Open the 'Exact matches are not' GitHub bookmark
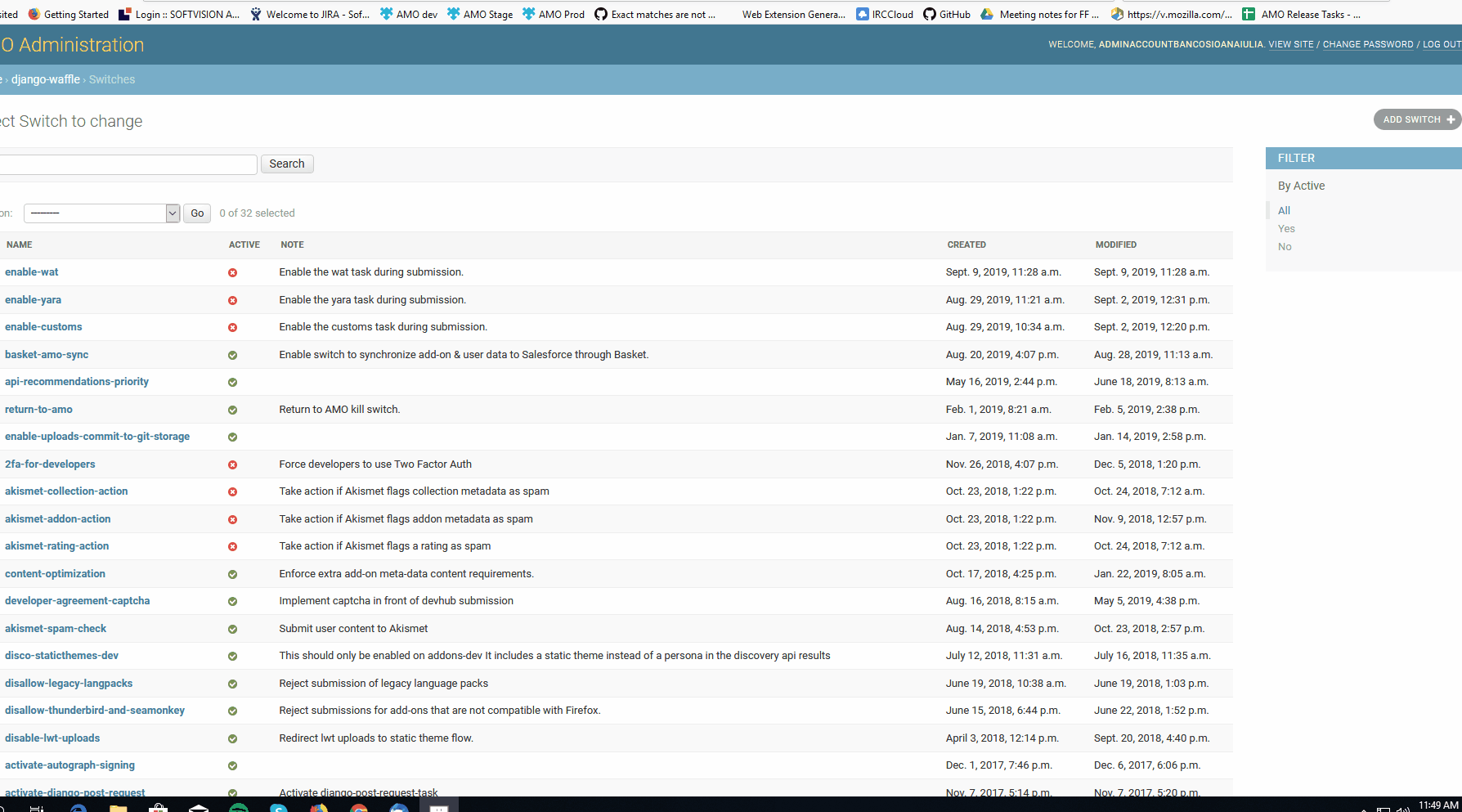Image resolution: width=1462 pixels, height=812 pixels. pos(655,14)
